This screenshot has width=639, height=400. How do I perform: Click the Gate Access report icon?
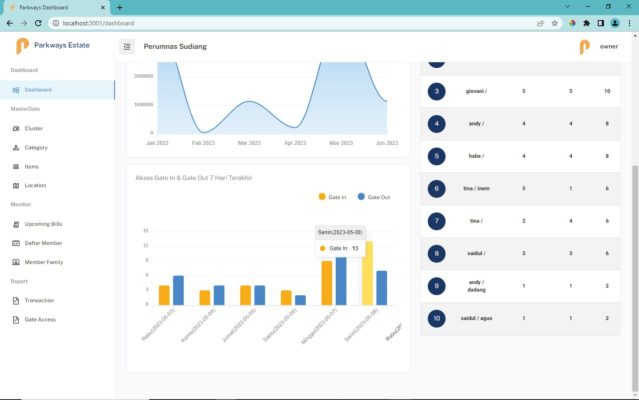click(14, 319)
